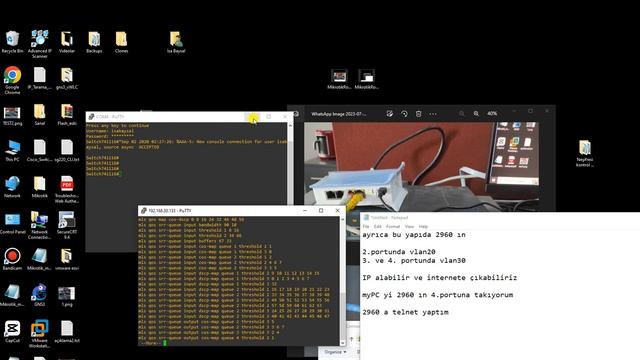Open the This PC desktop icon
640x360 pixels.
(x=12, y=151)
